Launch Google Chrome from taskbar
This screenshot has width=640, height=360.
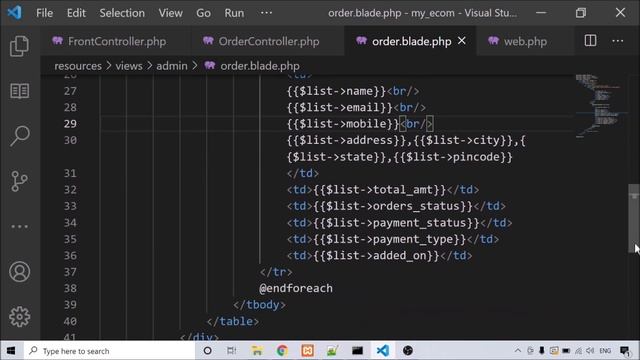tap(282, 351)
